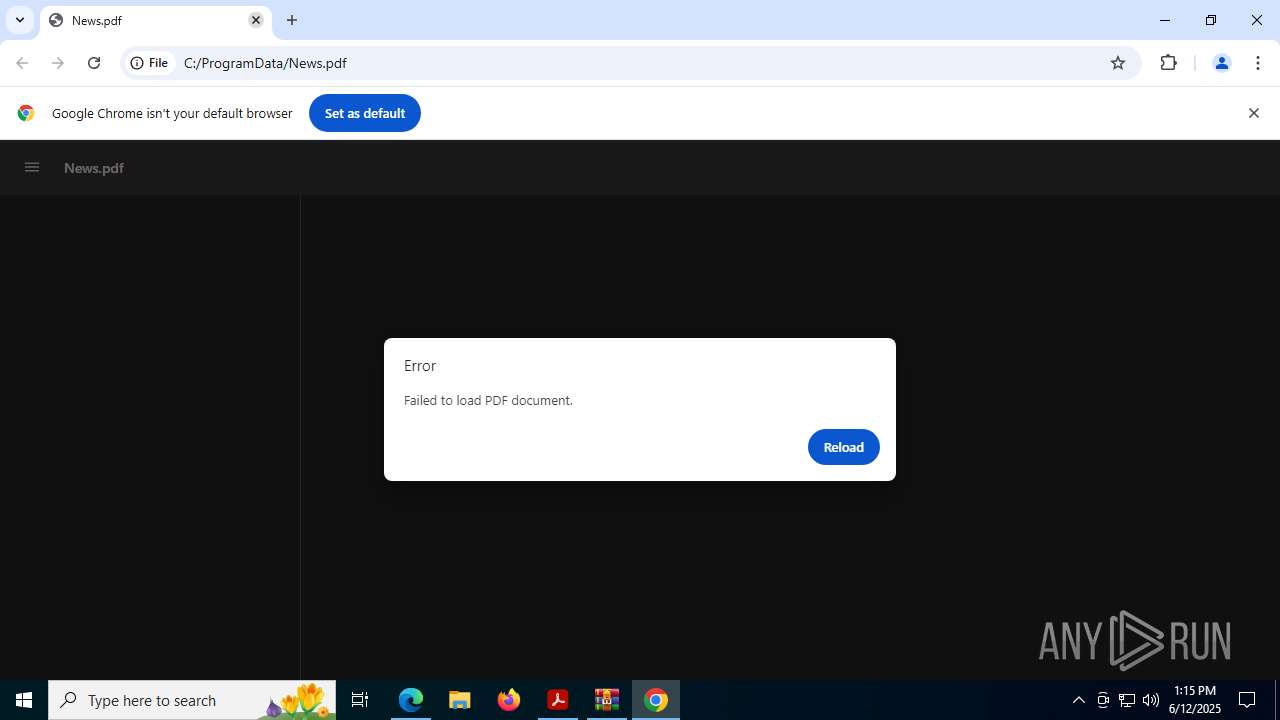Screen dimensions: 1280x720
Task: Open the taskbar clock showing 1:15 PM
Action: pyautogui.click(x=1195, y=700)
